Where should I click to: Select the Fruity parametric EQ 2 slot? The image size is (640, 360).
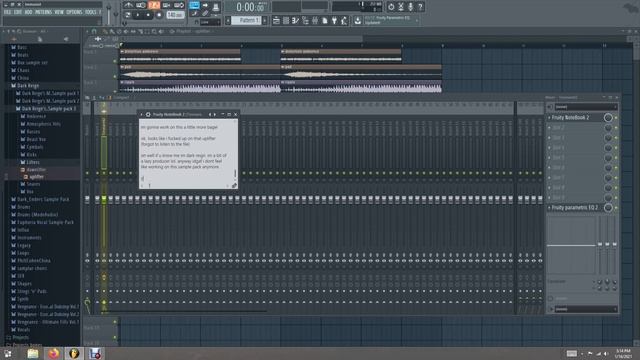575,208
